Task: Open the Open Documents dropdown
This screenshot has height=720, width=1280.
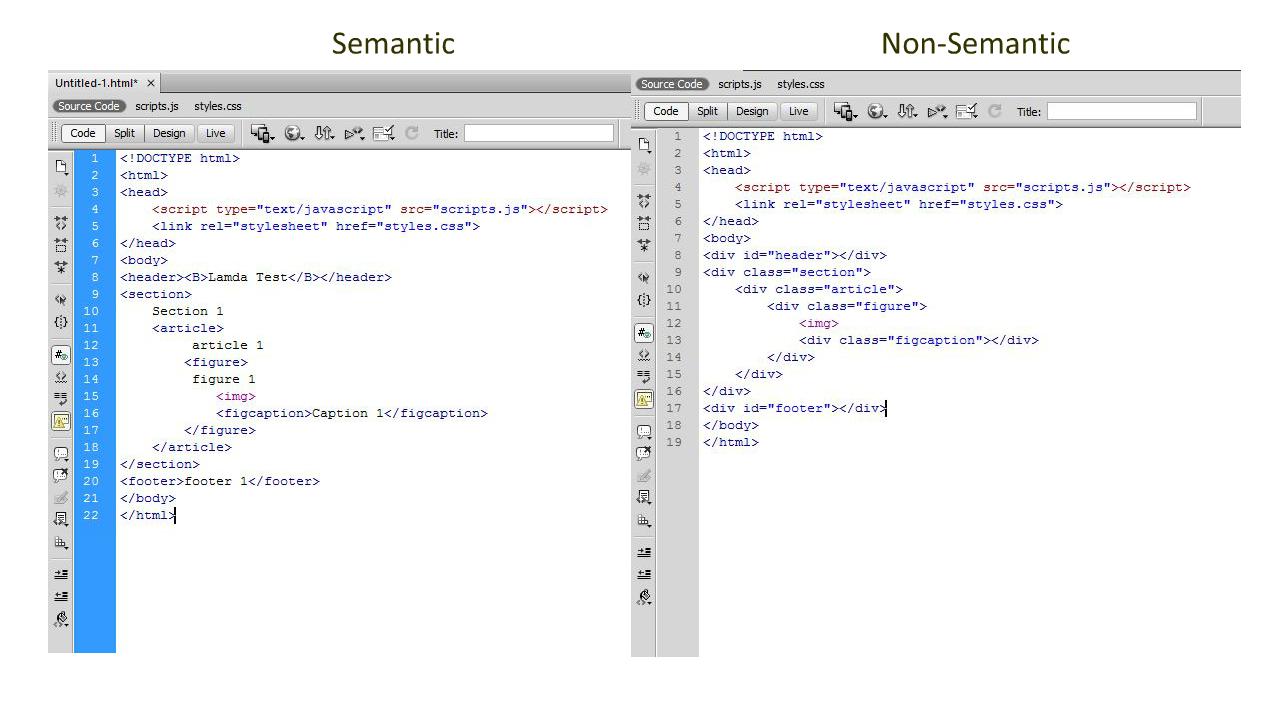Action: (61, 169)
